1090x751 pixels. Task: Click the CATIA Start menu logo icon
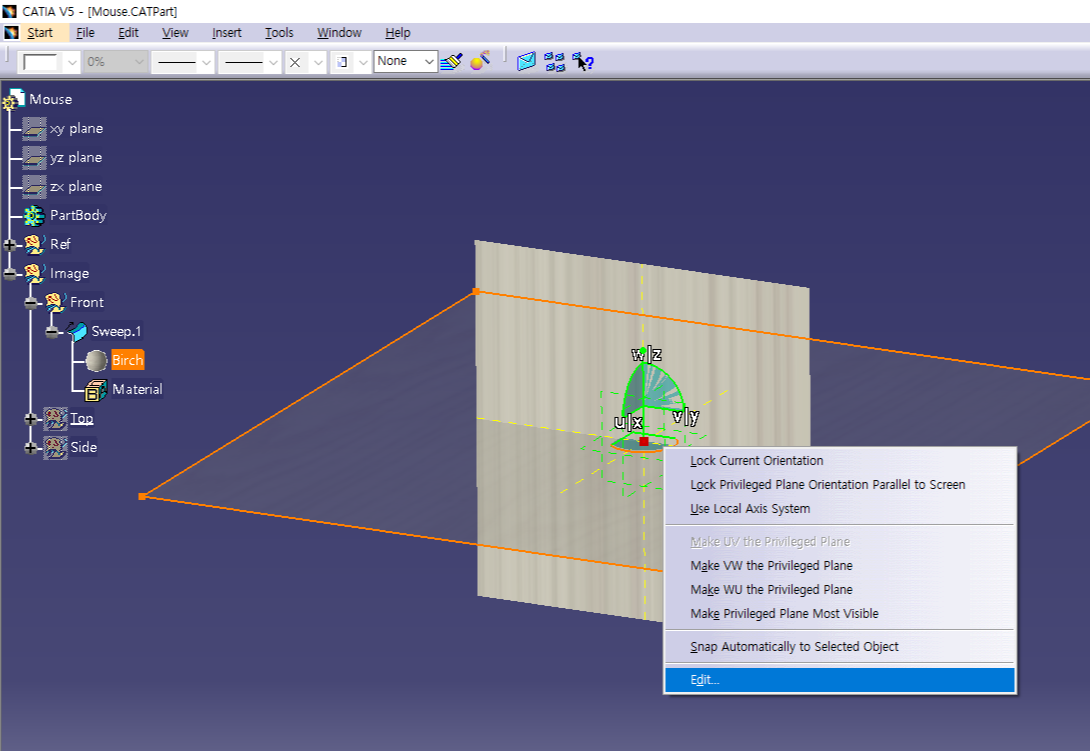click(11, 33)
